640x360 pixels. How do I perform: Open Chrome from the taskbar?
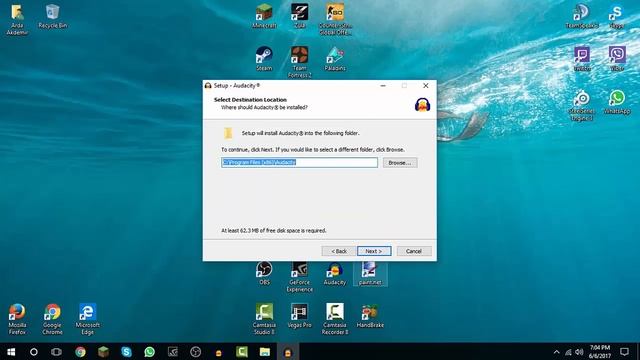[80, 351]
